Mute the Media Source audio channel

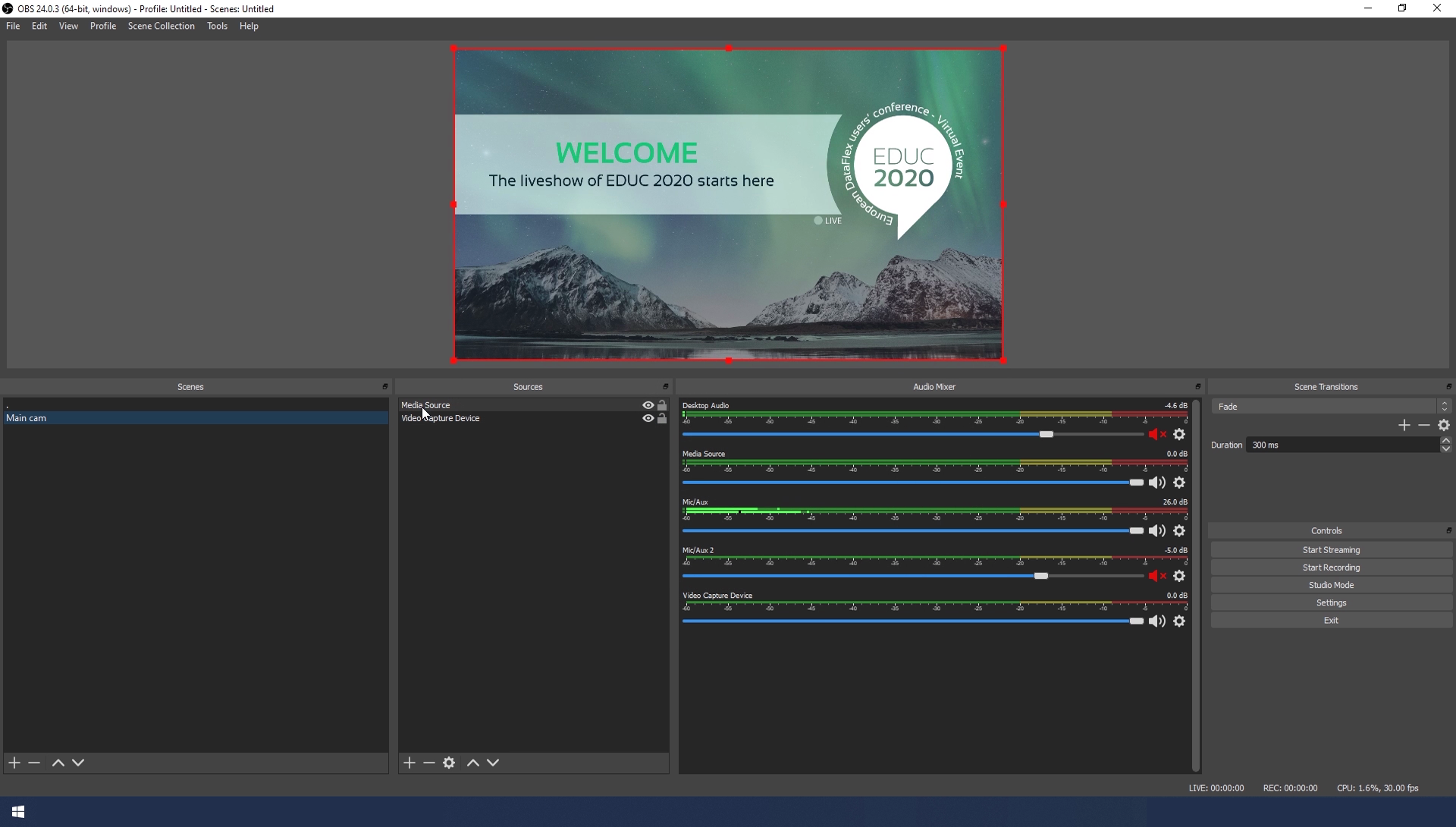1156,483
